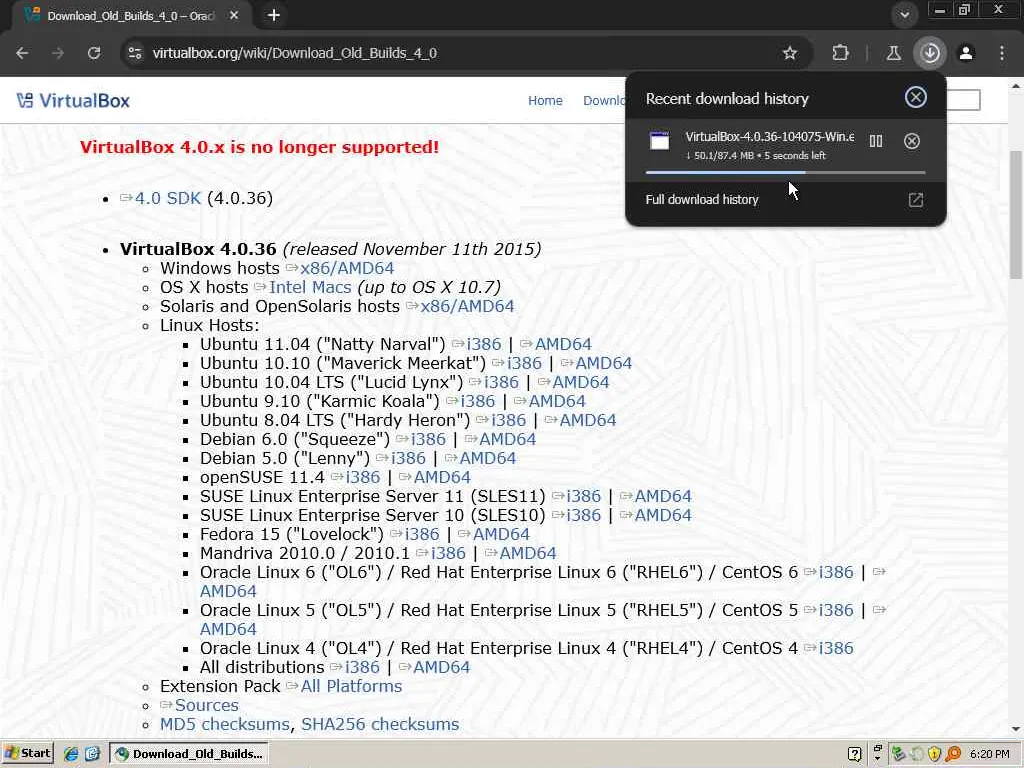This screenshot has width=1024, height=768.
Task: Click the orange magnifier tray icon
Action: [x=953, y=754]
